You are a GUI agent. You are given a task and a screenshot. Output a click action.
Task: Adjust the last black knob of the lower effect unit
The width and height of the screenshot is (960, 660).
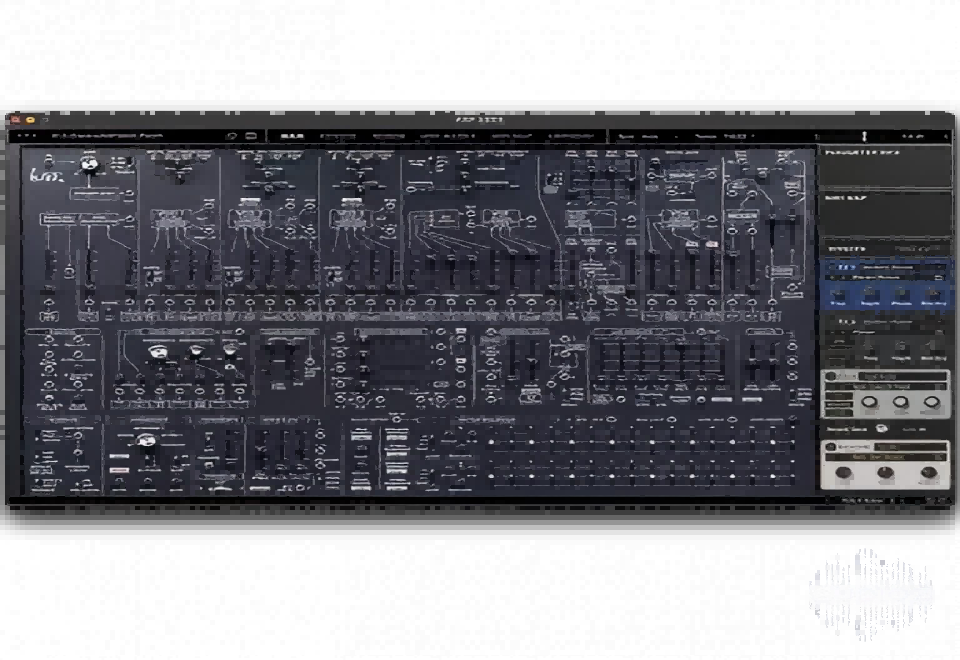tap(928, 473)
